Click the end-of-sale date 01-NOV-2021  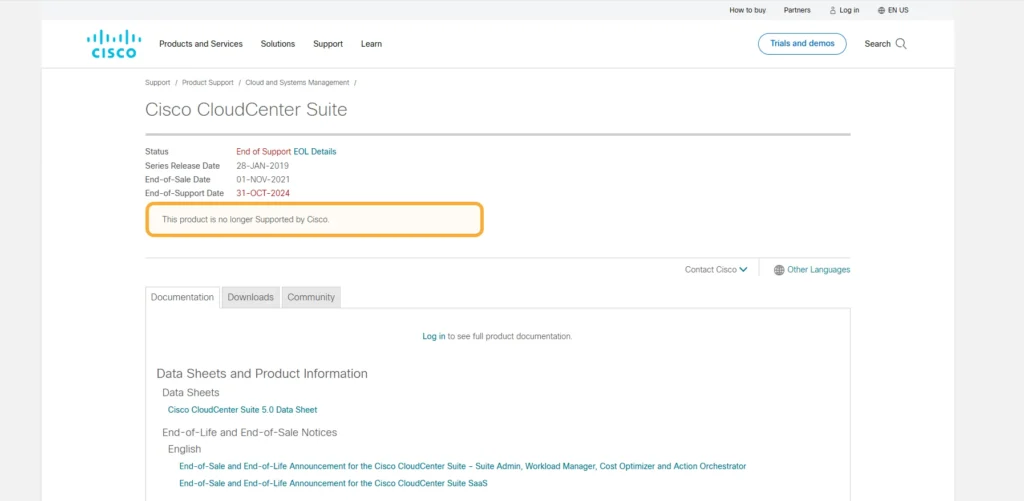(x=263, y=180)
